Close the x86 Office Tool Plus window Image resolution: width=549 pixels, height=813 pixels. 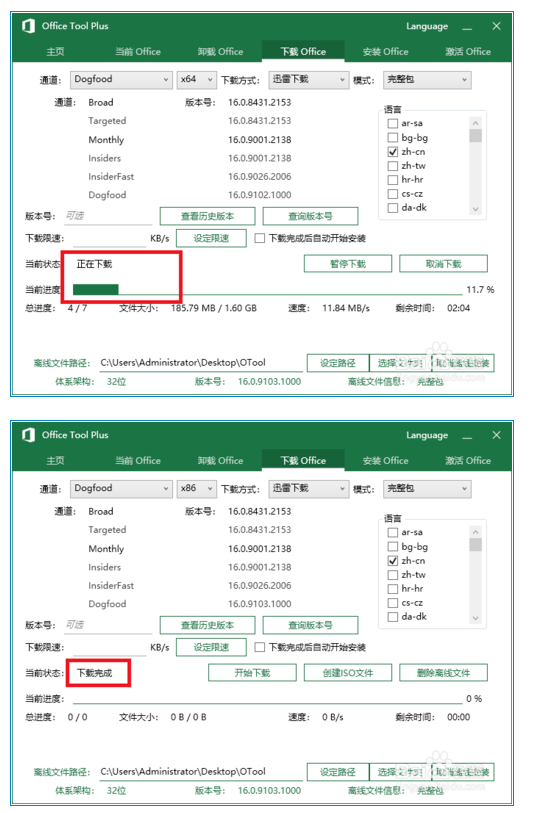coord(497,435)
